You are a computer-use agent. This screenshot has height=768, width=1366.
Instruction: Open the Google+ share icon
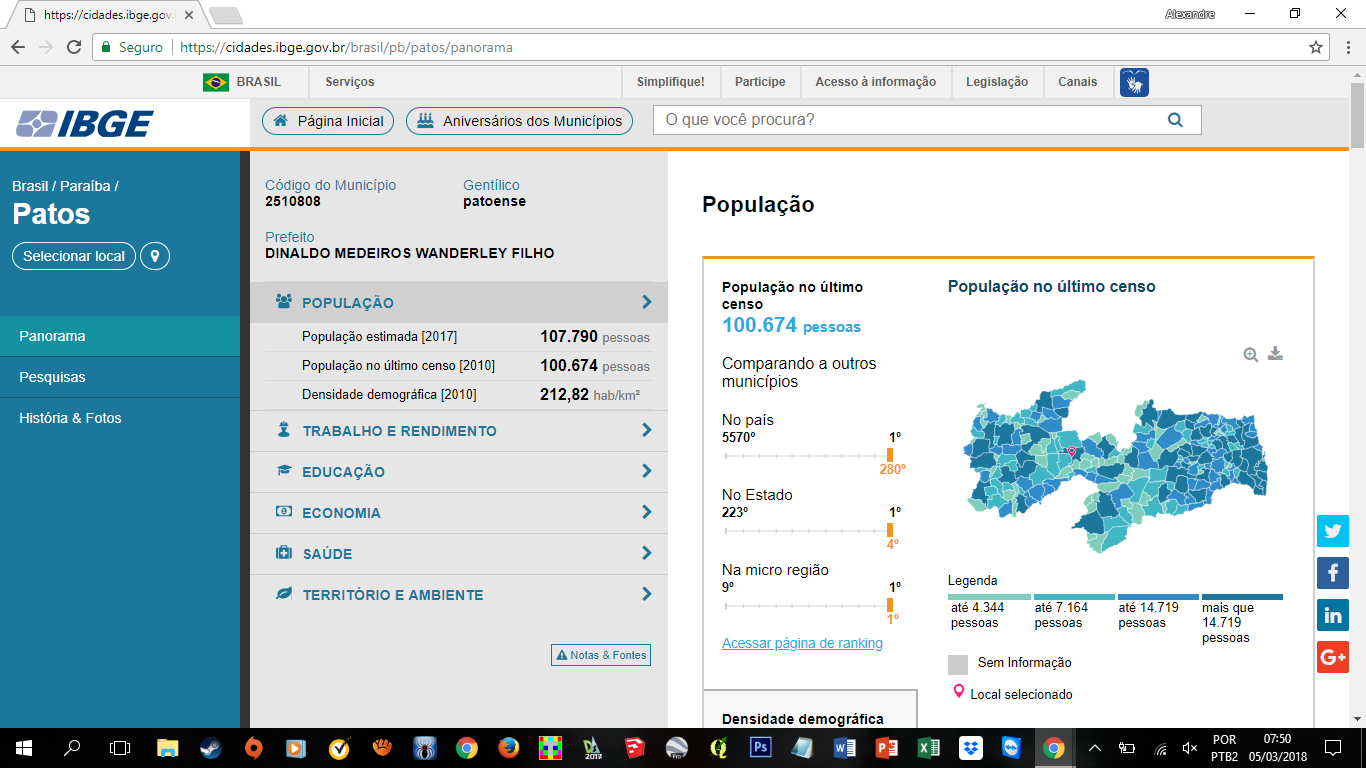[1333, 657]
